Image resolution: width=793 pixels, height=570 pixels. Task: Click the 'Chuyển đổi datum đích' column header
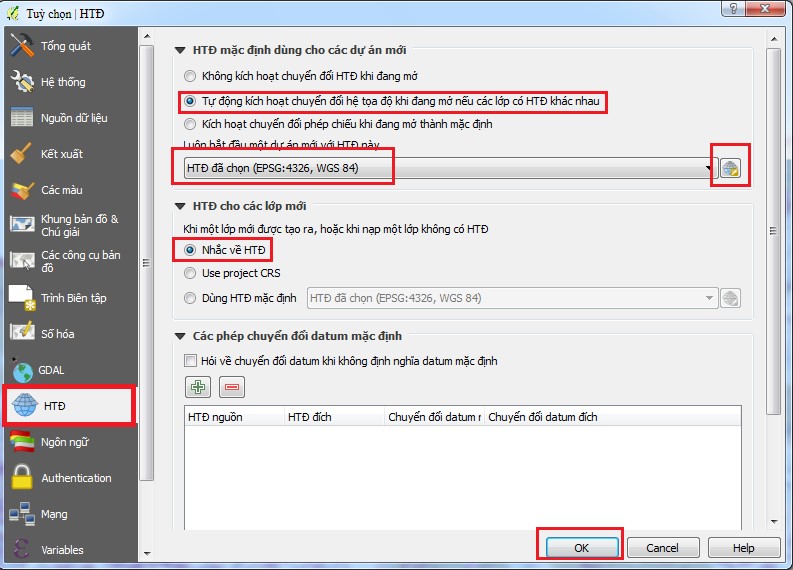pyautogui.click(x=613, y=417)
